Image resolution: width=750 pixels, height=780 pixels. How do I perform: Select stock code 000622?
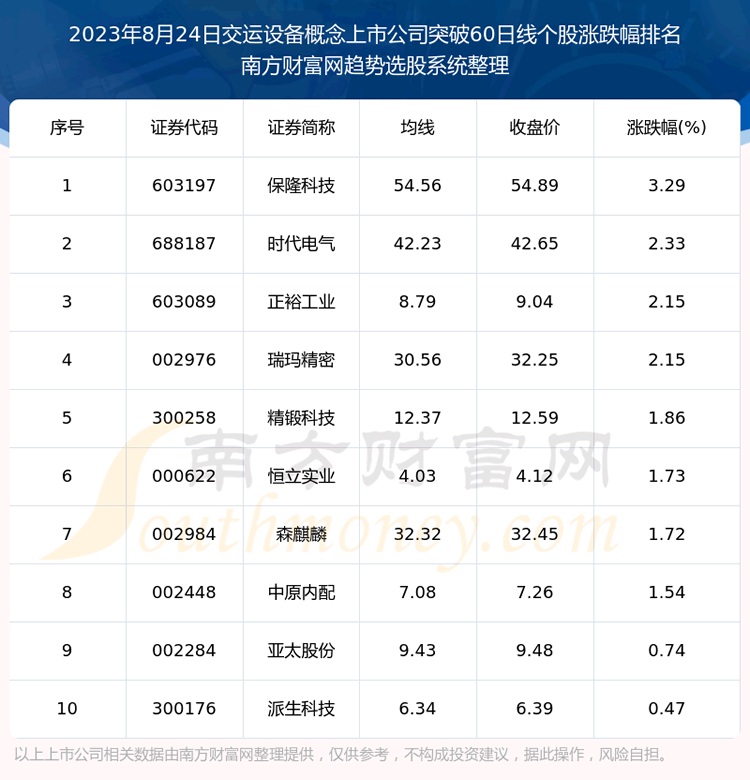(184, 476)
